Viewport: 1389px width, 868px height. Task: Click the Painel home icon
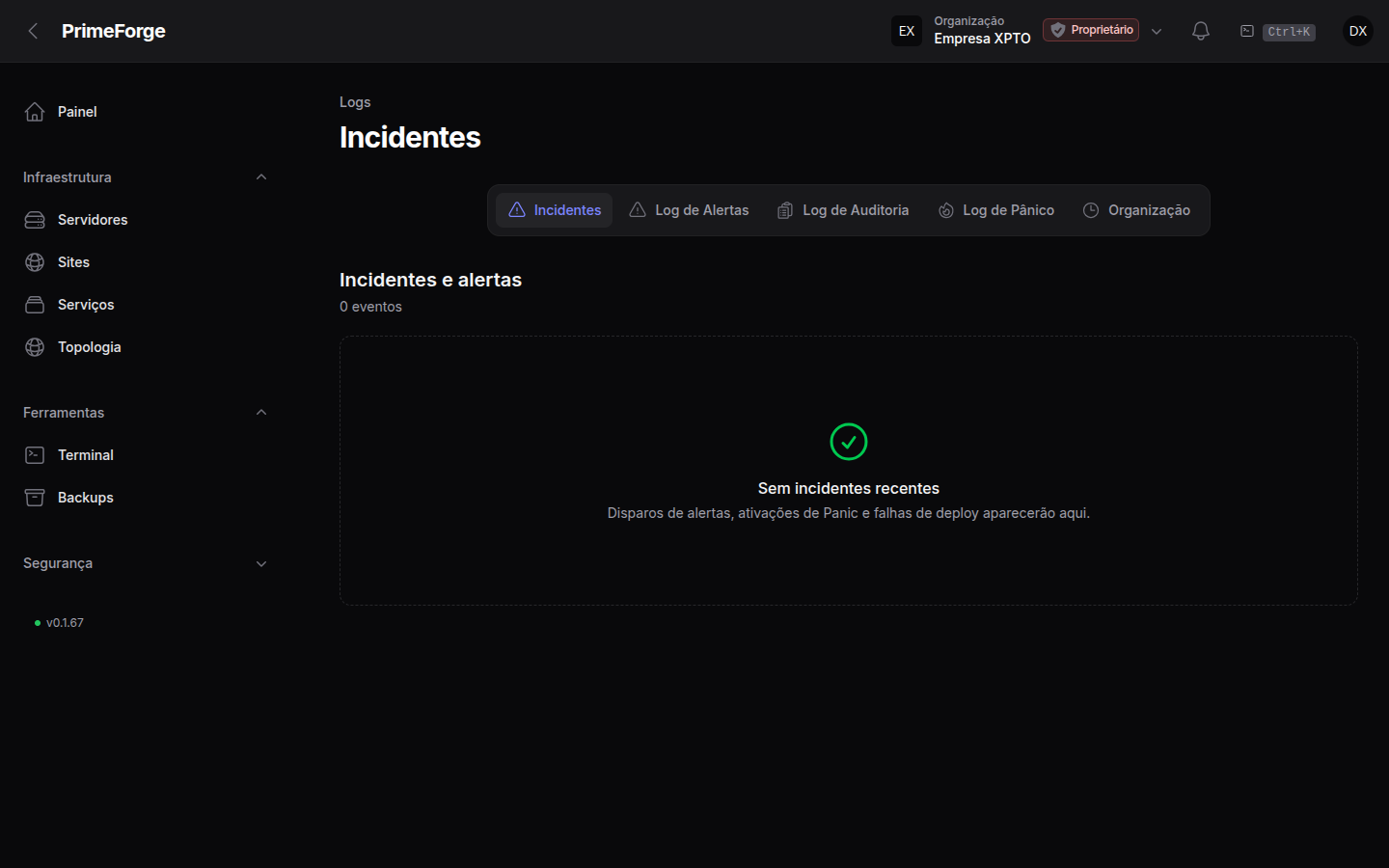point(35,112)
